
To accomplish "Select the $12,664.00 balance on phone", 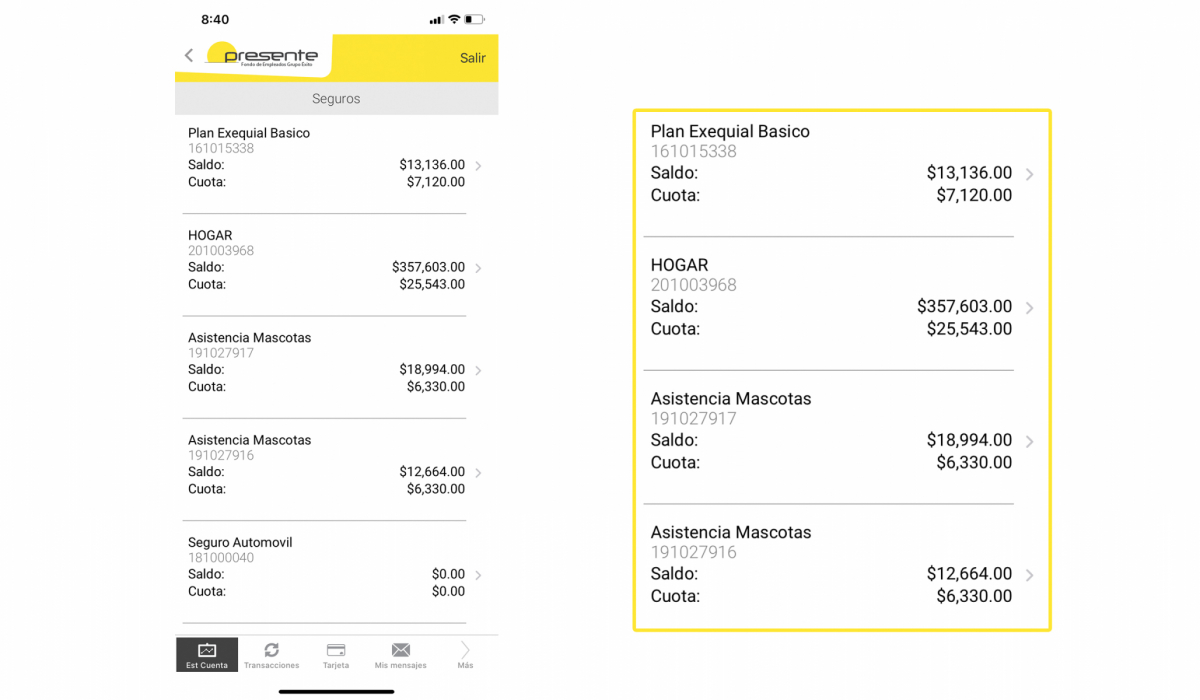I will coord(432,472).
